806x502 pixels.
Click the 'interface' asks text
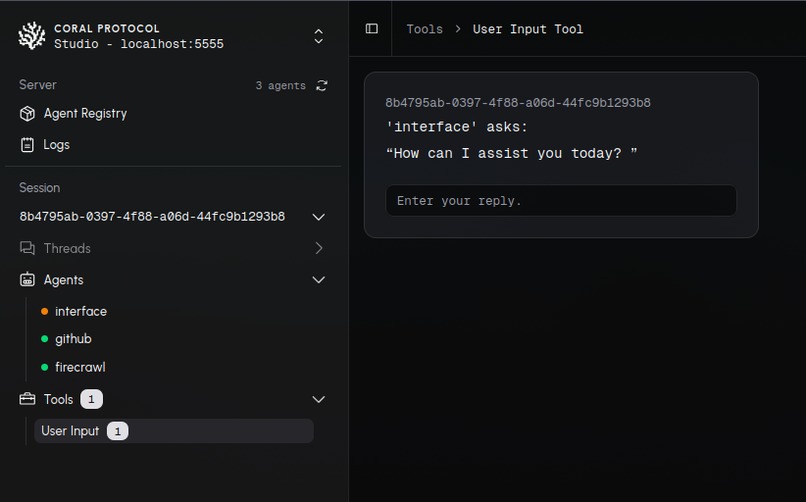456,127
